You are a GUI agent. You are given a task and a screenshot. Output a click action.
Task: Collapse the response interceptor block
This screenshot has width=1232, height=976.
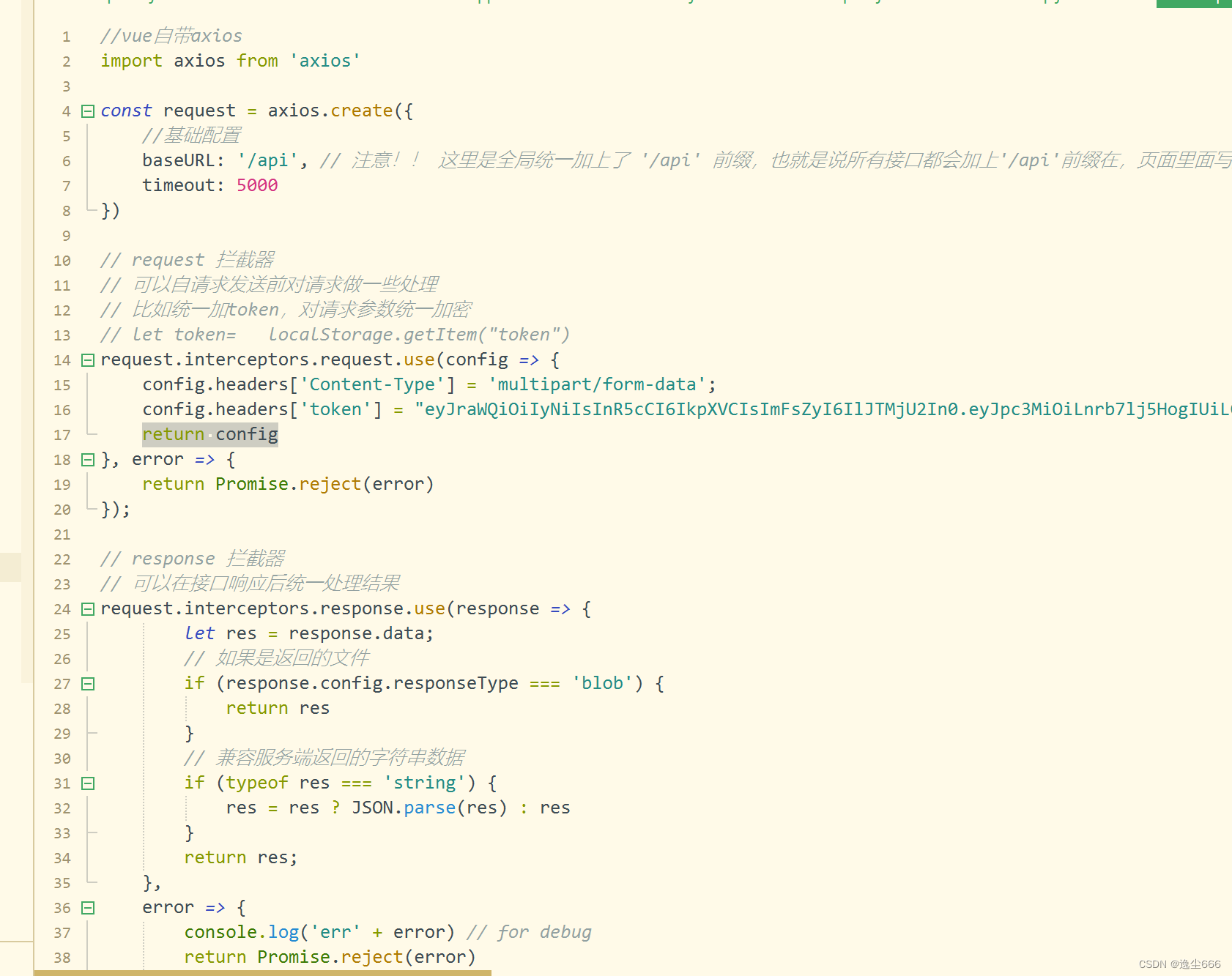click(x=88, y=608)
